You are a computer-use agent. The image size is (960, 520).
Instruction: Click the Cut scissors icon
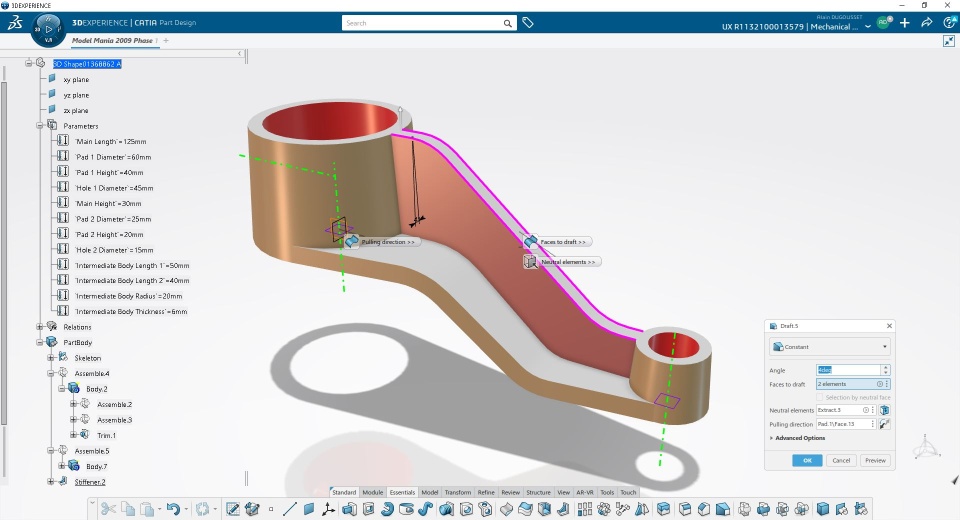(108, 509)
